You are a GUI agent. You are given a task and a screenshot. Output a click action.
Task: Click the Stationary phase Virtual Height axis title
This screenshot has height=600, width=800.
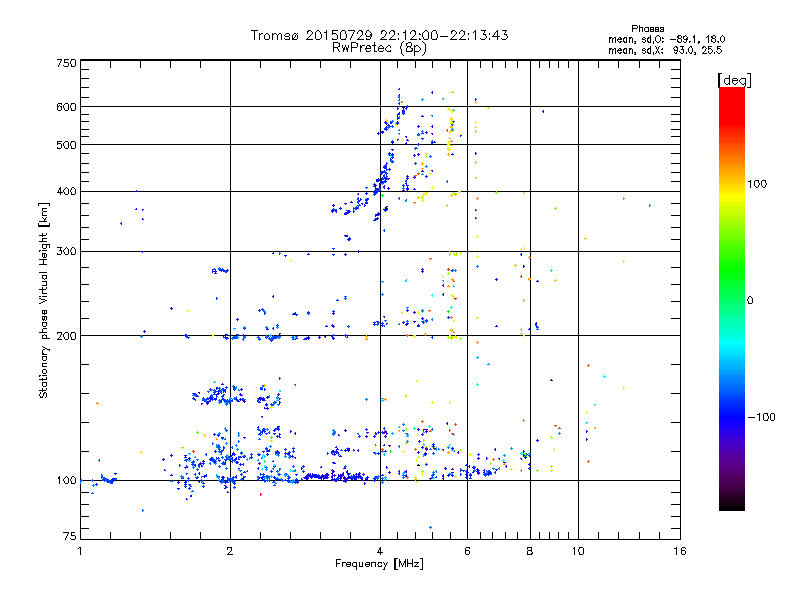point(44,300)
